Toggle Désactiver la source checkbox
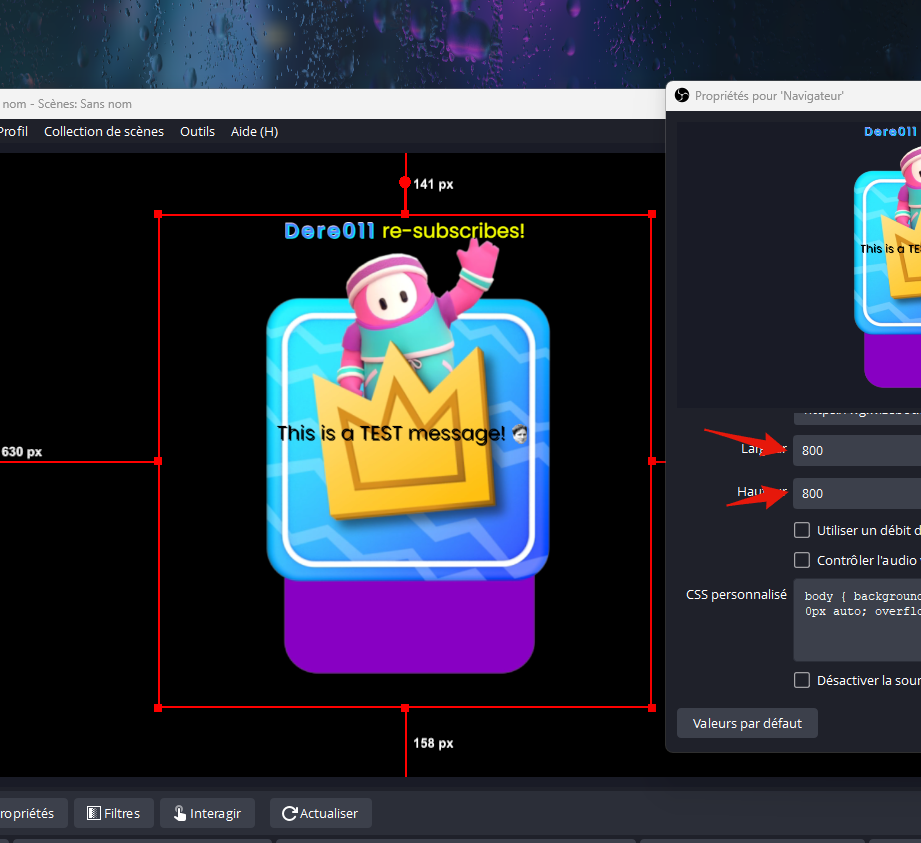The width and height of the screenshot is (921, 843). [x=802, y=680]
